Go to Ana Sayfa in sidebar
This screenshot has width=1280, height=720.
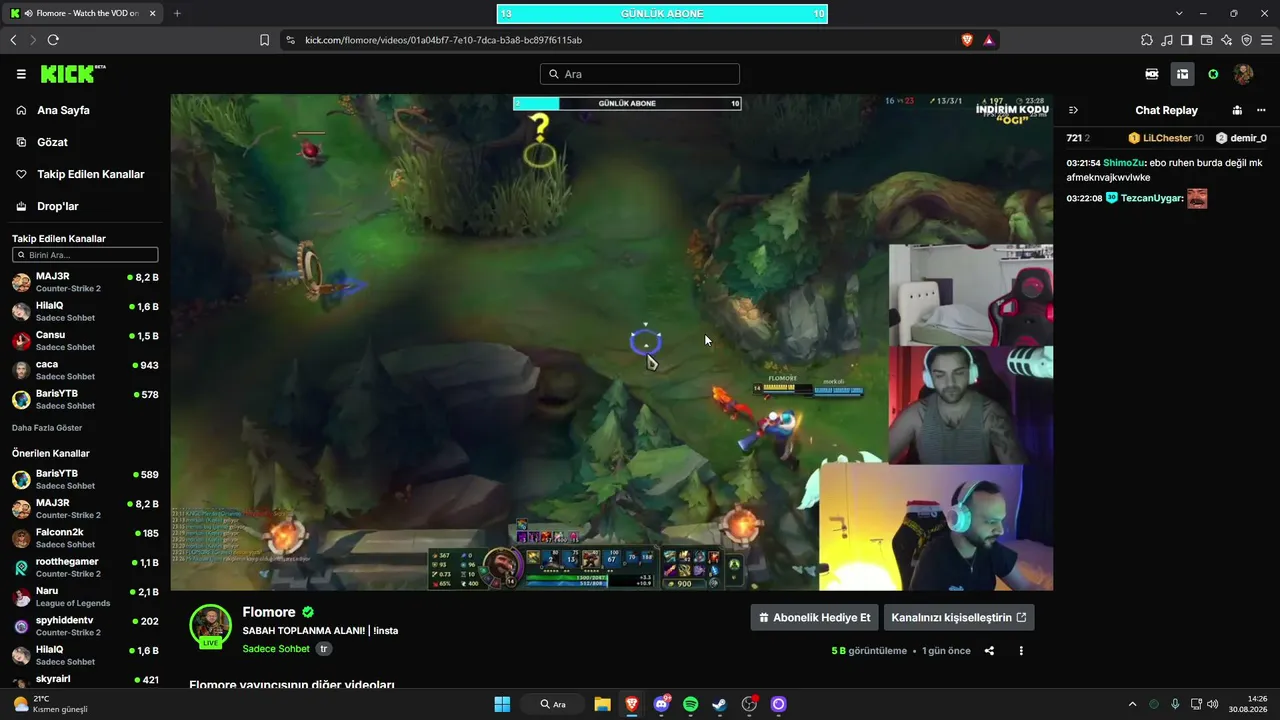coord(63,110)
